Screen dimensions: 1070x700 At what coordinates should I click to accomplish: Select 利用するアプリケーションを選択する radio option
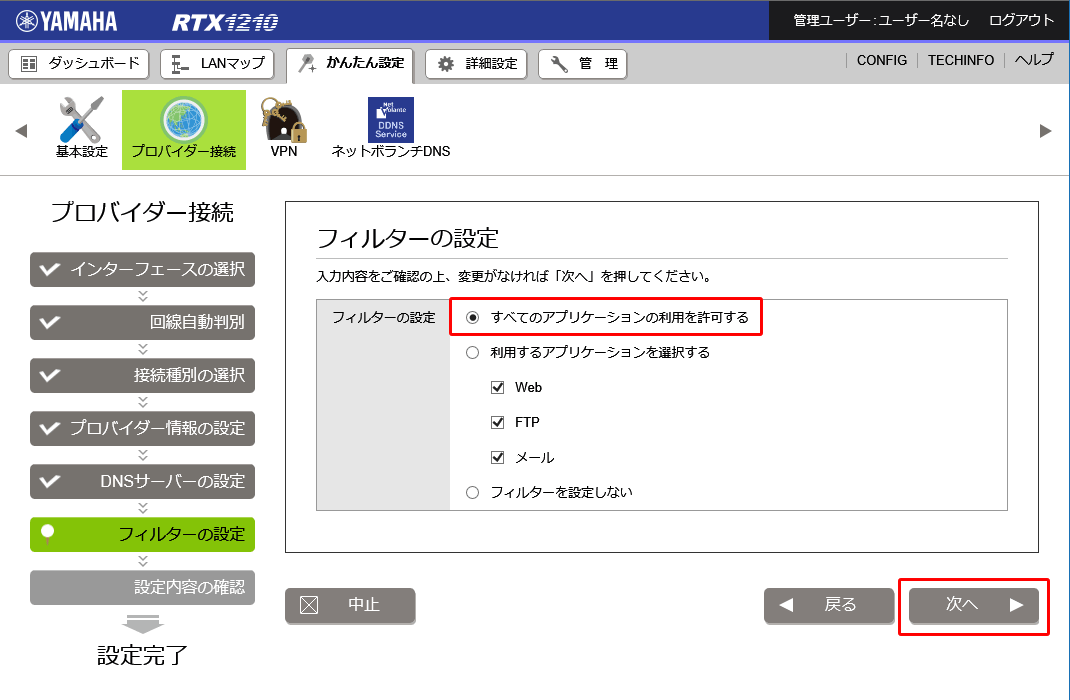(x=473, y=352)
